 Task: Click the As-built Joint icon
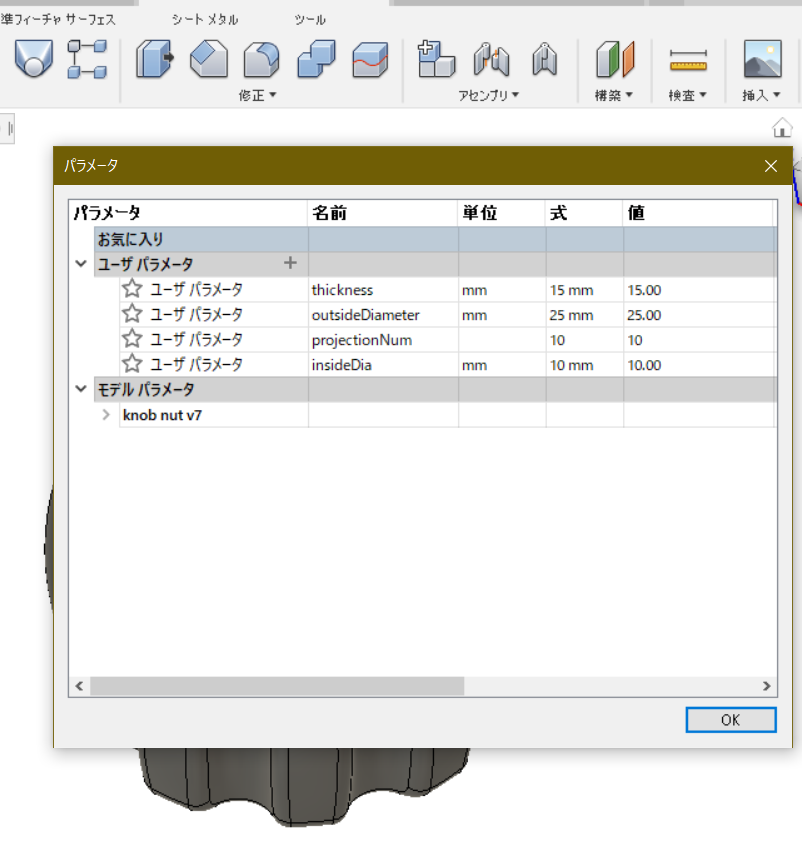544,59
